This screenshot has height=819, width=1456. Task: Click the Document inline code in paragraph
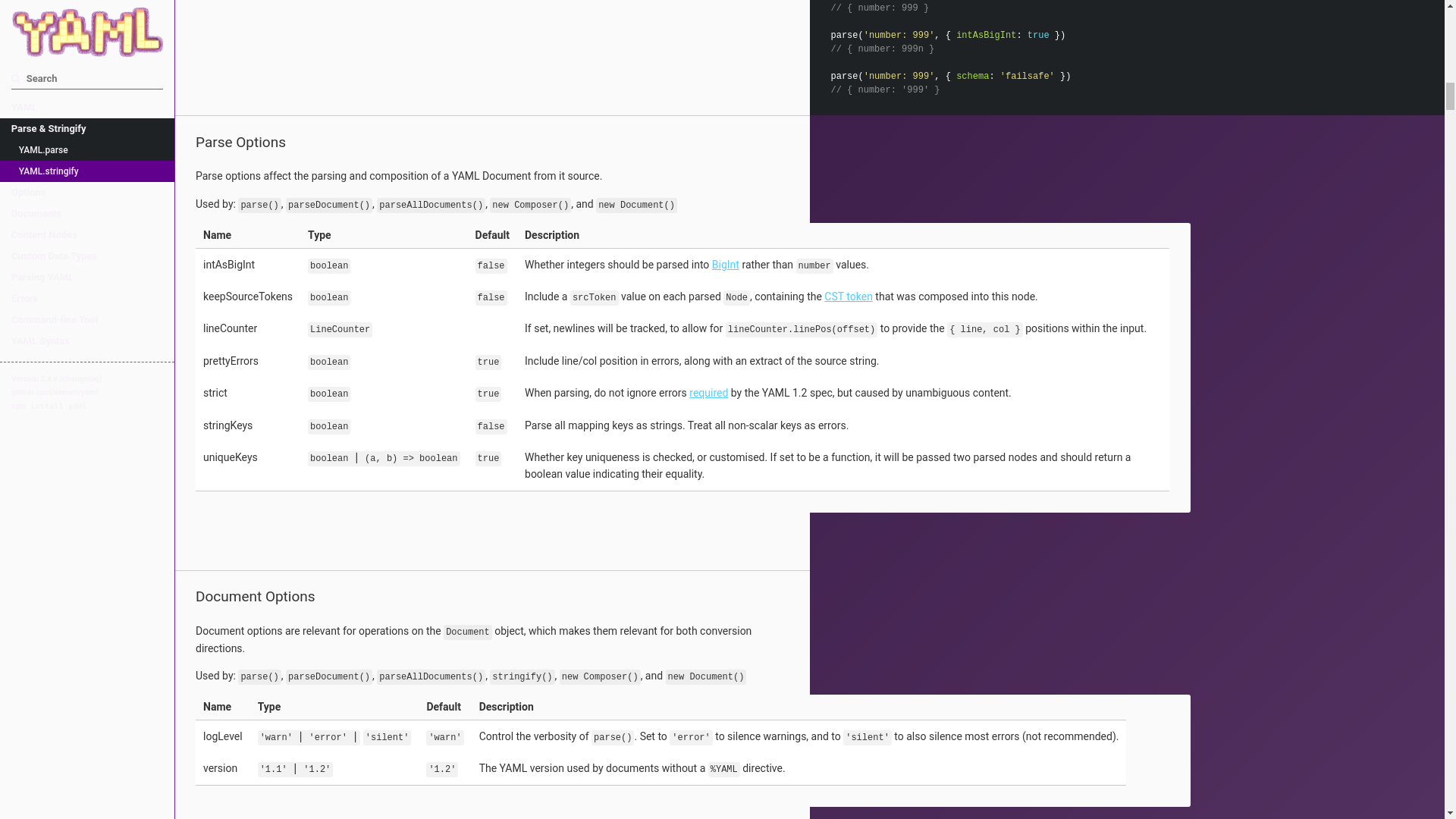coord(467,632)
